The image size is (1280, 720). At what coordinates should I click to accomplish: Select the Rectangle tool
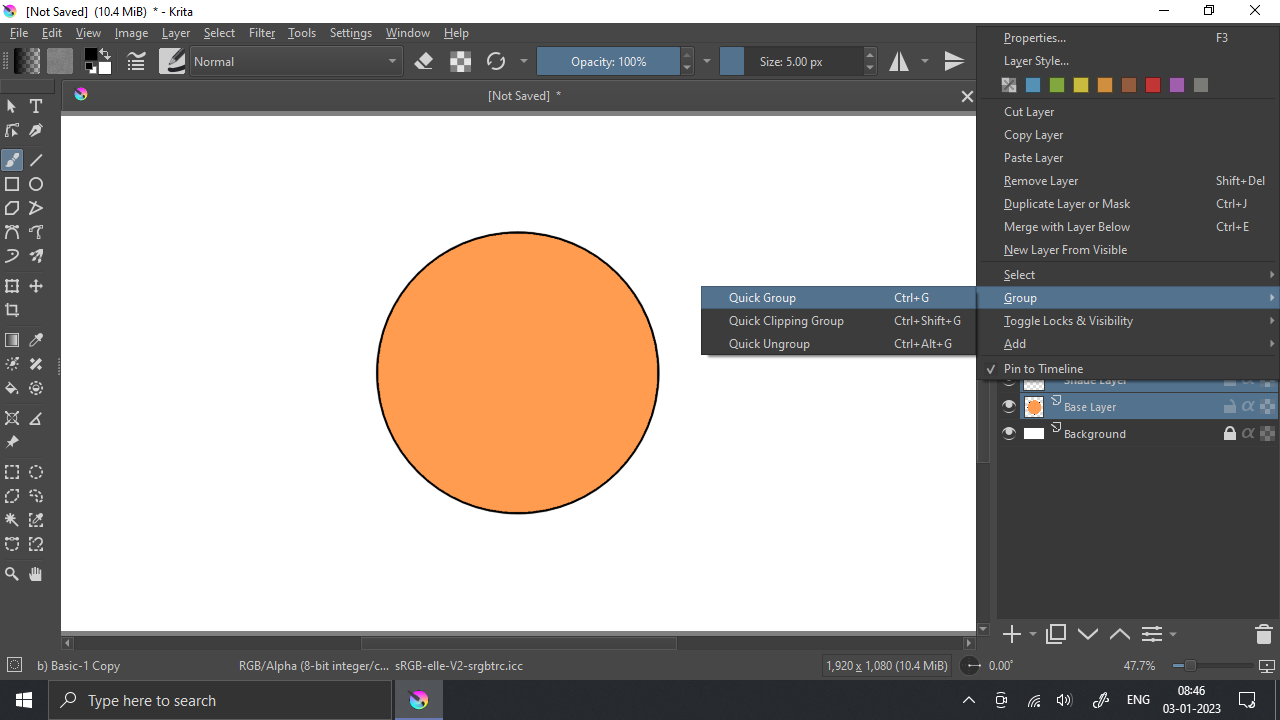click(x=12, y=184)
